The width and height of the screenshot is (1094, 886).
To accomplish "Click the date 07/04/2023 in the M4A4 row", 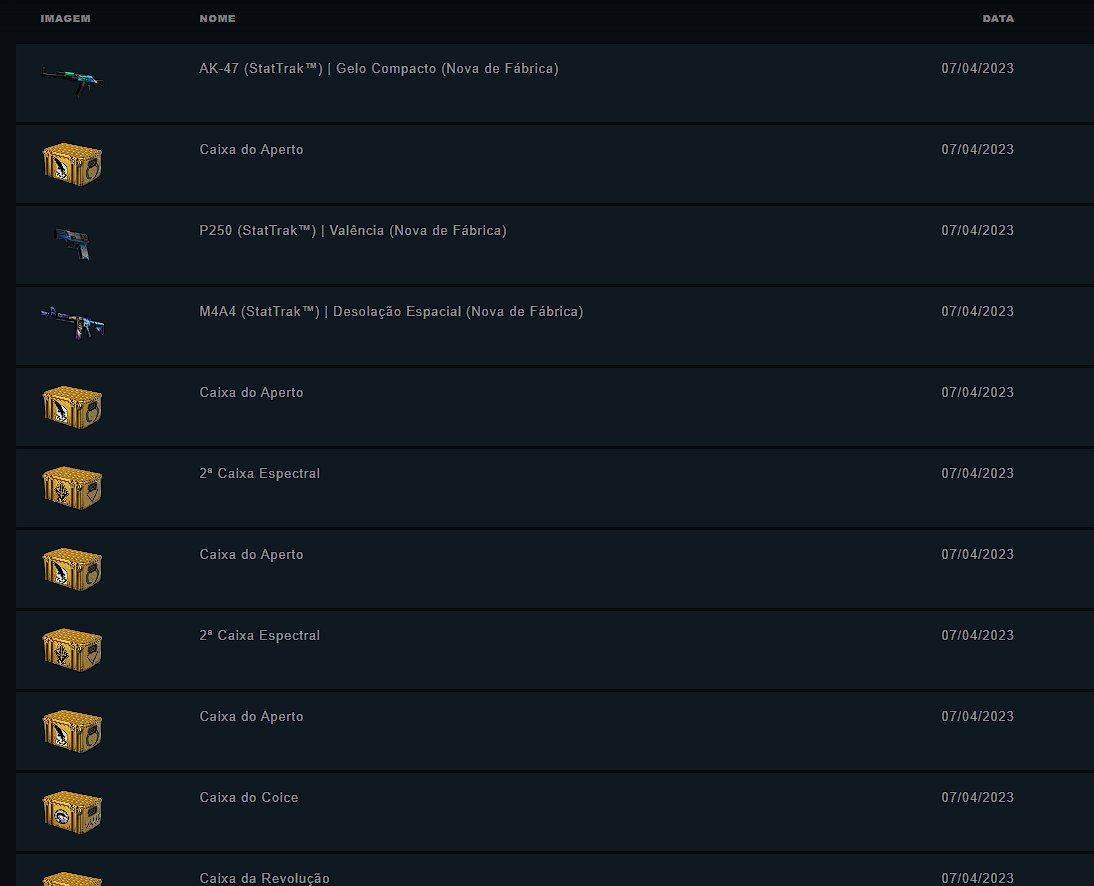I will click(977, 311).
